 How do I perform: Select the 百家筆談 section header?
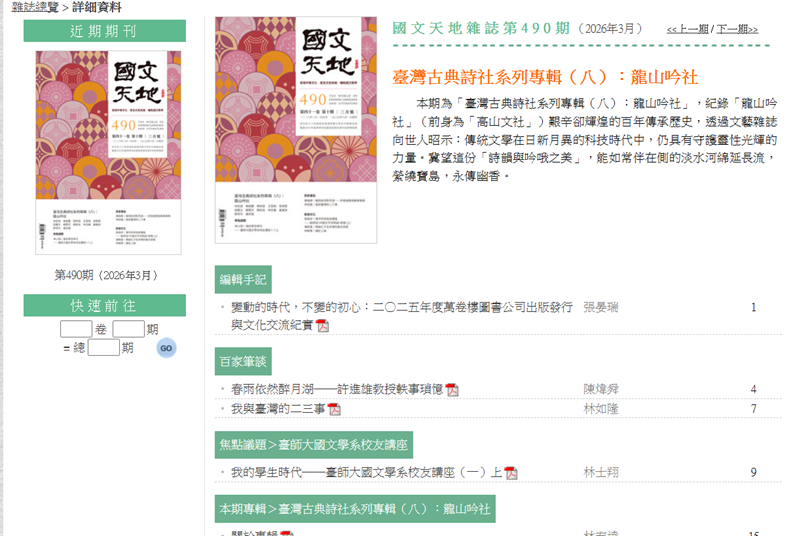coord(243,361)
